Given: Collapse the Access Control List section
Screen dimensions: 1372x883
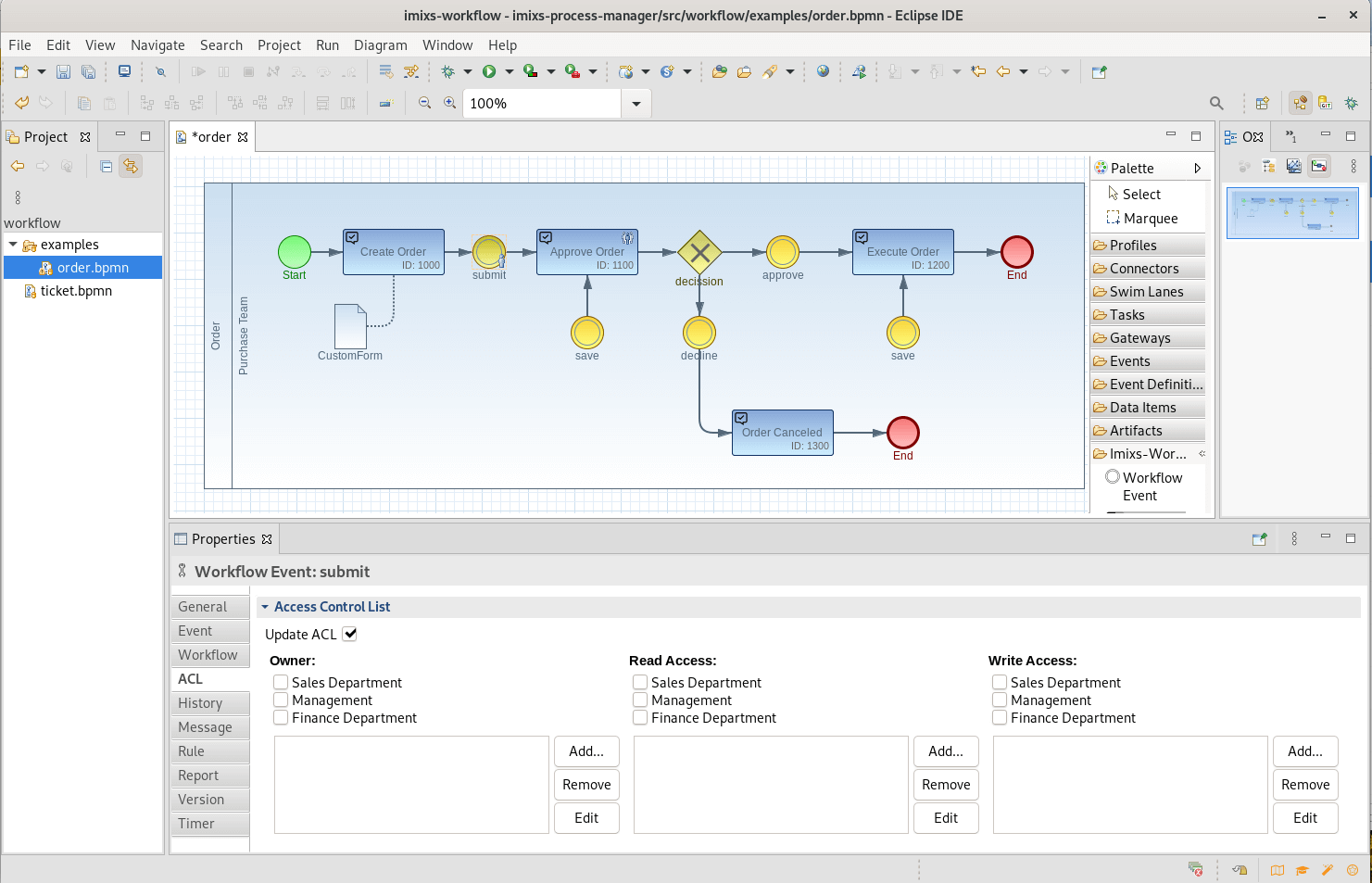Looking at the screenshot, I should click(x=265, y=607).
